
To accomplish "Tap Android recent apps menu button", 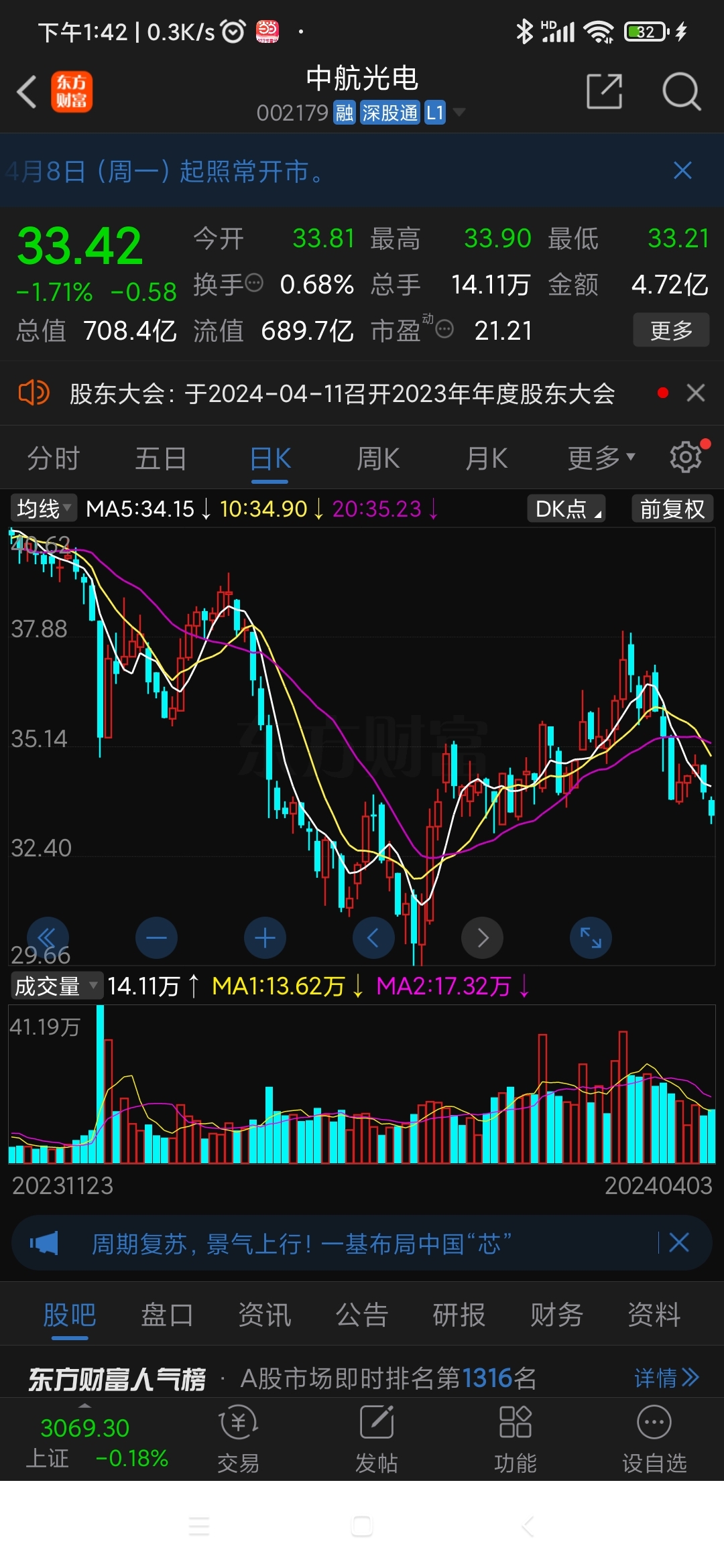I will [199, 1526].
